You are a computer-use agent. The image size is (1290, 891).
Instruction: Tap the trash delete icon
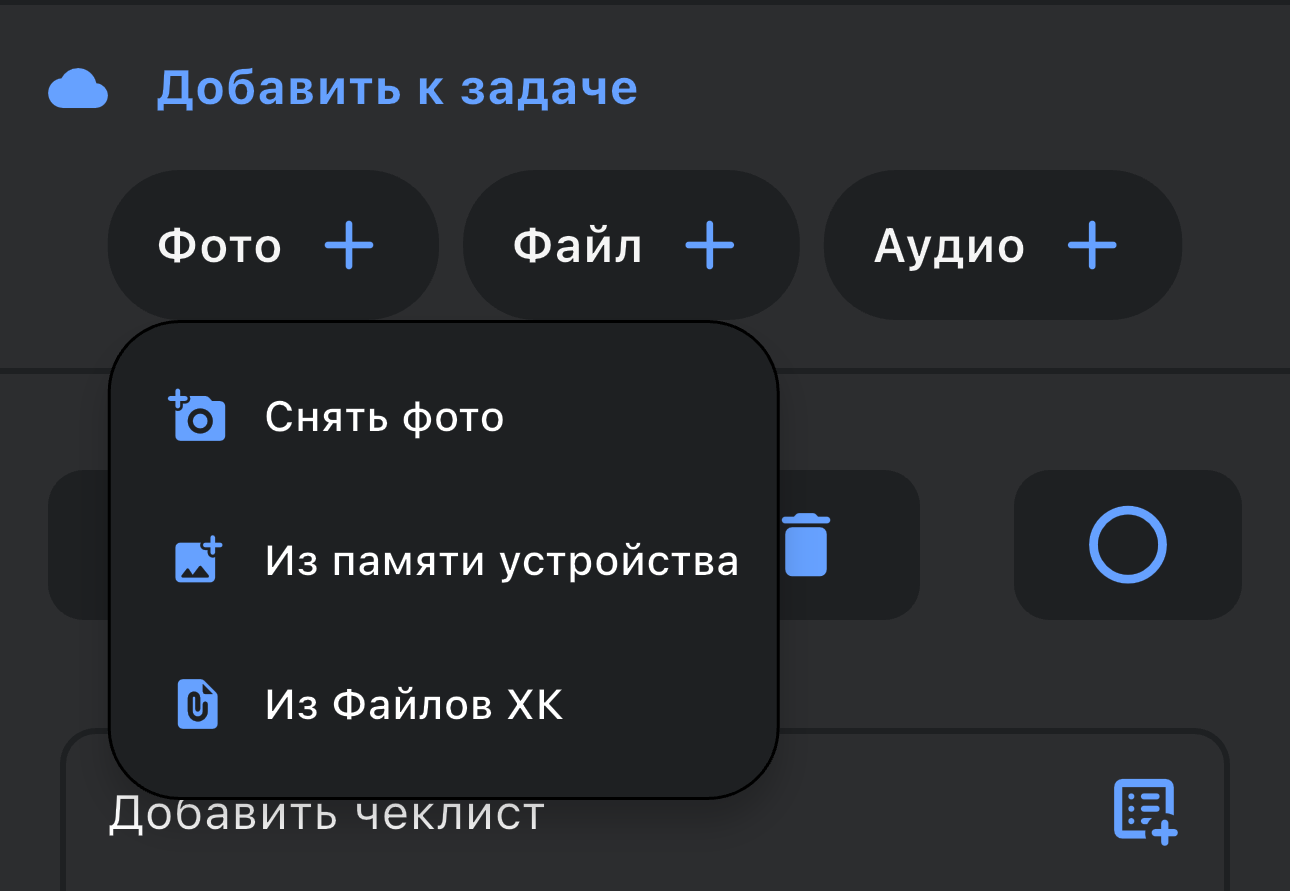806,545
